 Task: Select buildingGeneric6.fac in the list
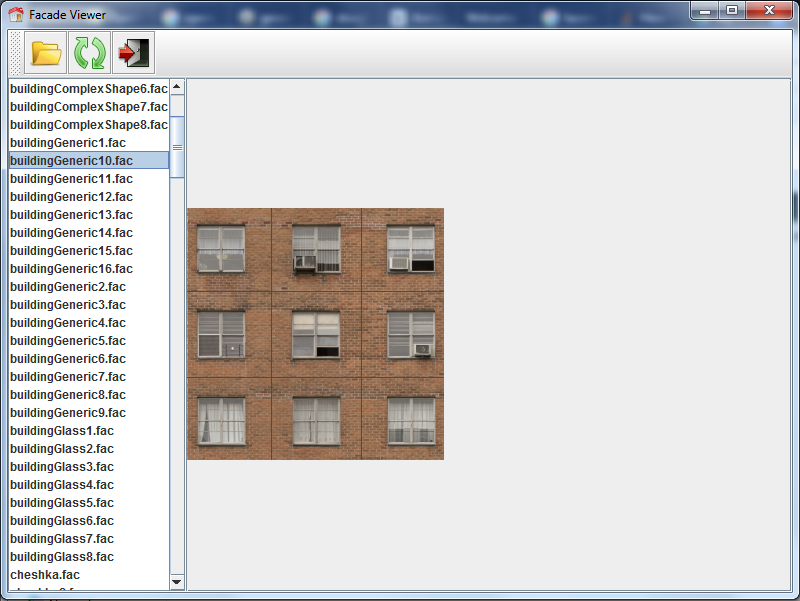(89, 359)
